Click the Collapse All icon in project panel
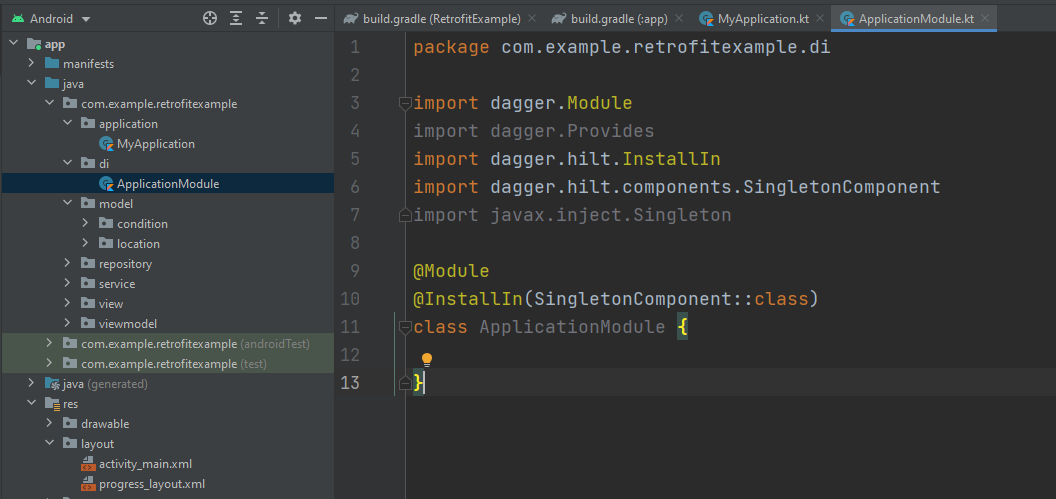The image size is (1056, 499). [x=262, y=18]
